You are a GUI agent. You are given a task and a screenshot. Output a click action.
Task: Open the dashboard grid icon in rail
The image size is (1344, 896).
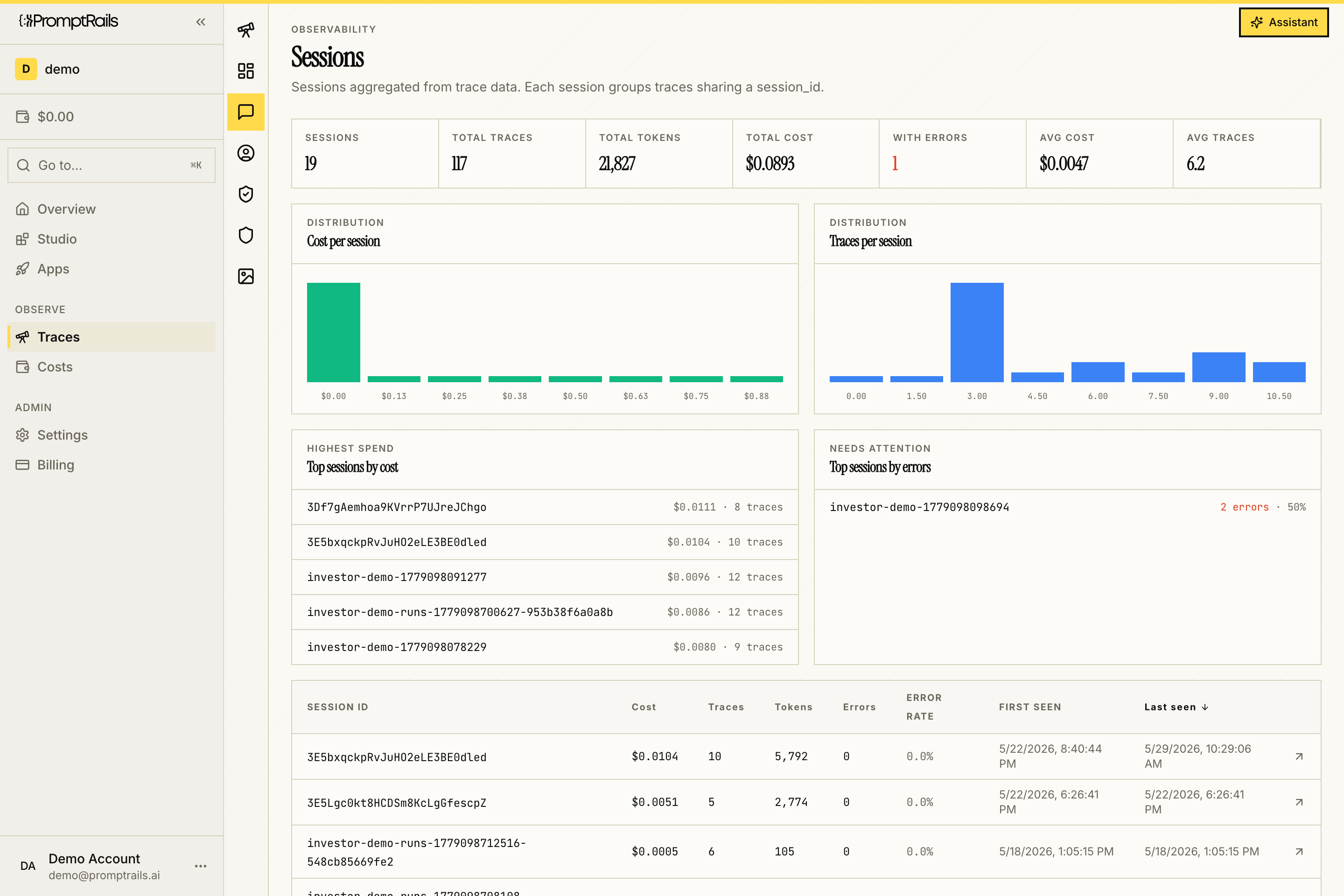(x=246, y=71)
